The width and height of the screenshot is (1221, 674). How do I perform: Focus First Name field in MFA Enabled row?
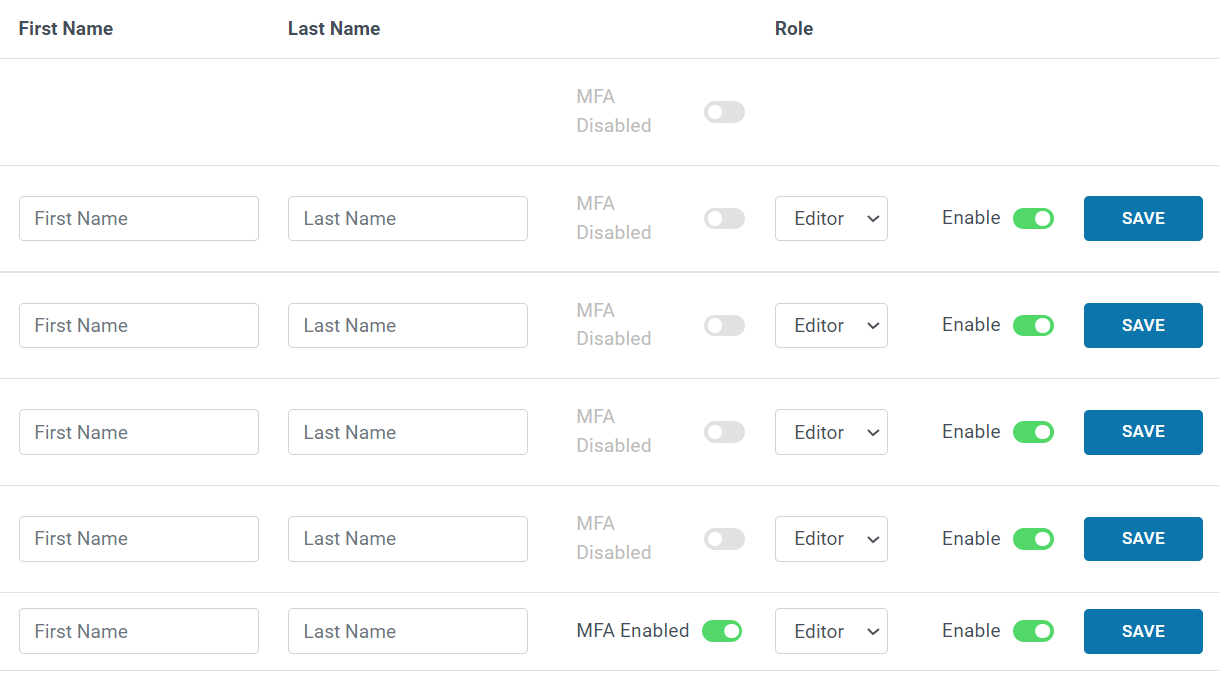[139, 631]
